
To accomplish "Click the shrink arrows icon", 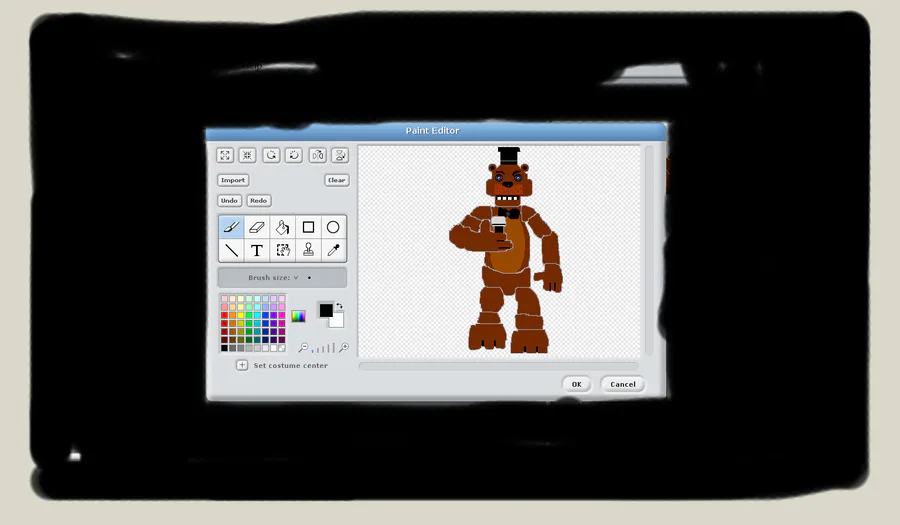I will pyautogui.click(x=247, y=155).
